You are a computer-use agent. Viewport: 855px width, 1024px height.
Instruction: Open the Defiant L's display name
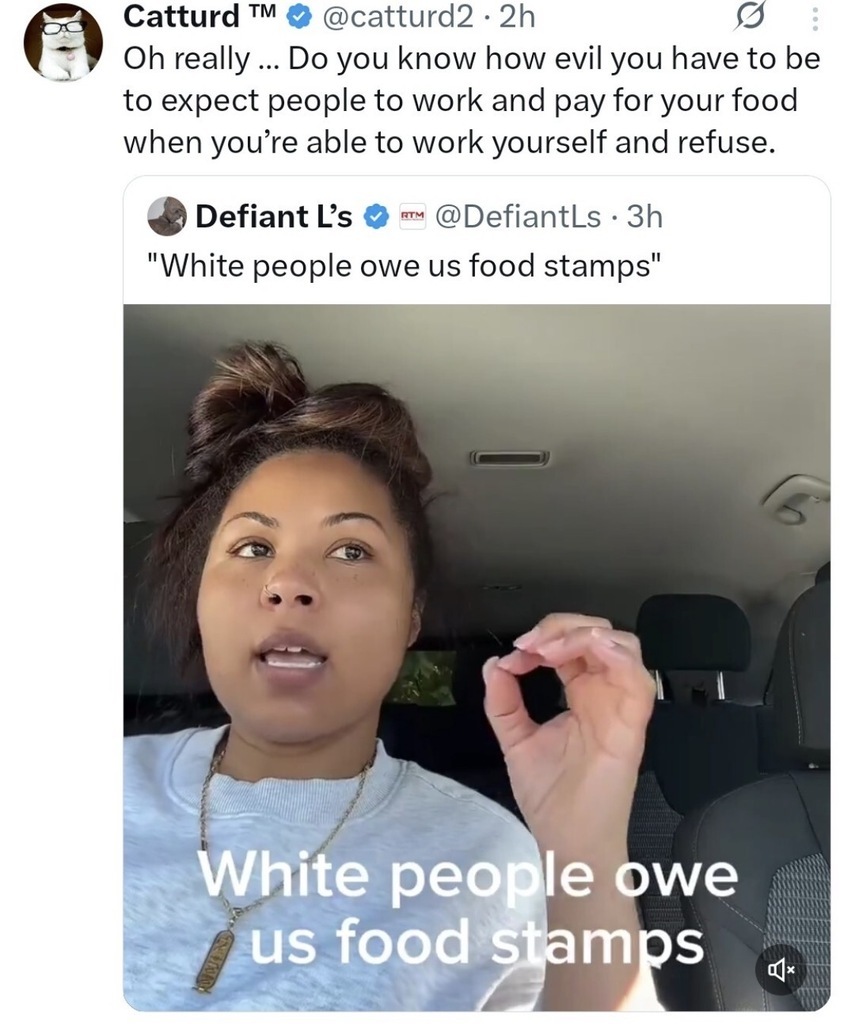[274, 216]
